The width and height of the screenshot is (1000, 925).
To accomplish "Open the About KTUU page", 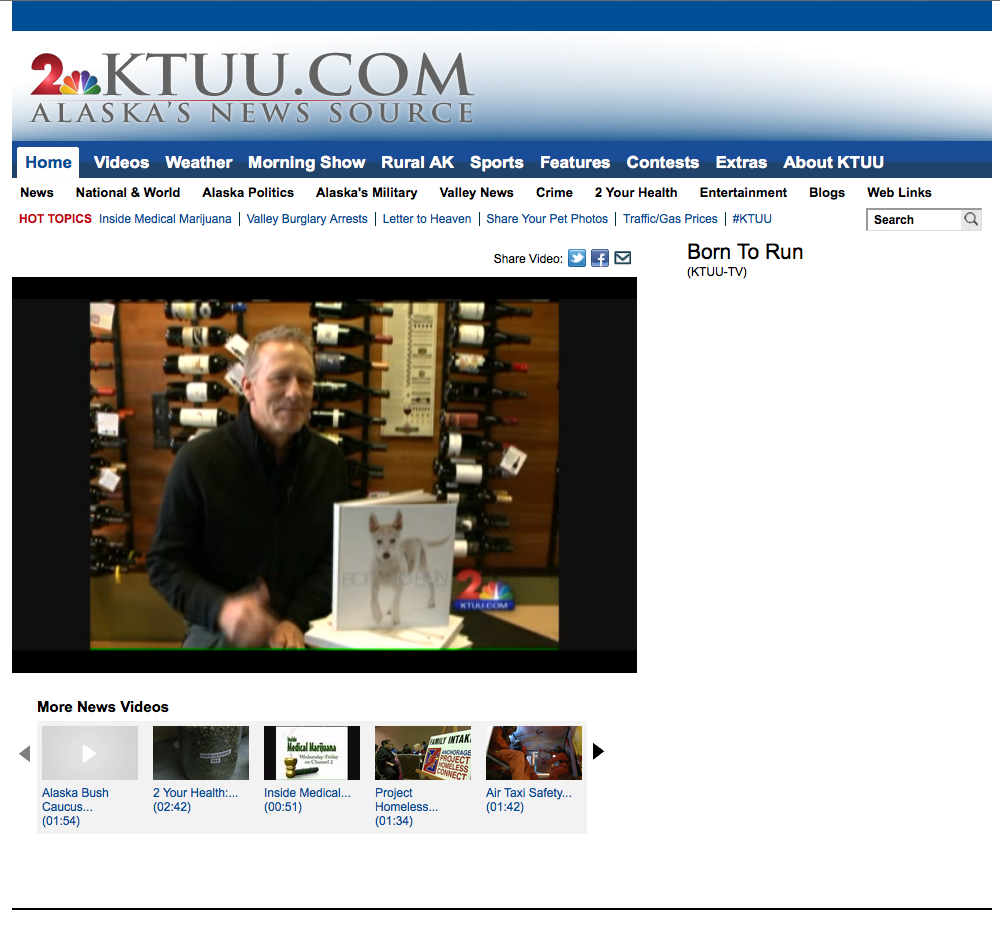I will point(834,163).
